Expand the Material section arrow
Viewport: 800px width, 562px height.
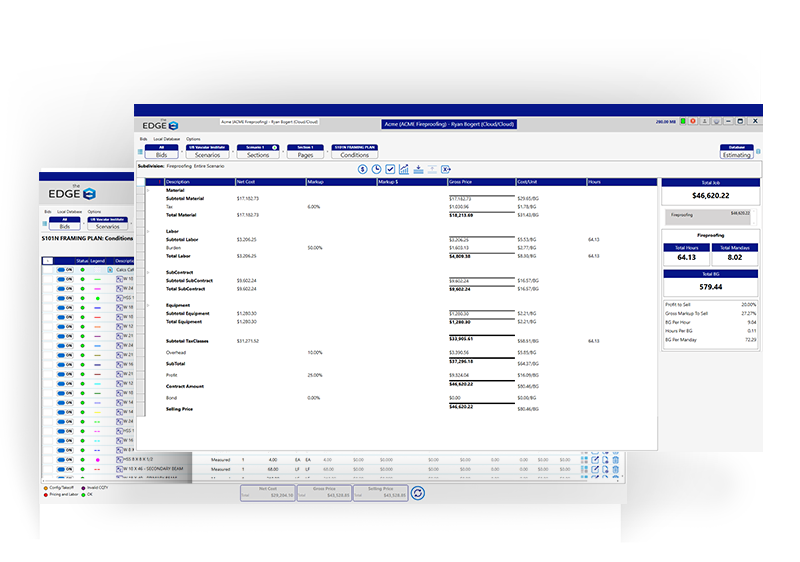click(x=148, y=190)
